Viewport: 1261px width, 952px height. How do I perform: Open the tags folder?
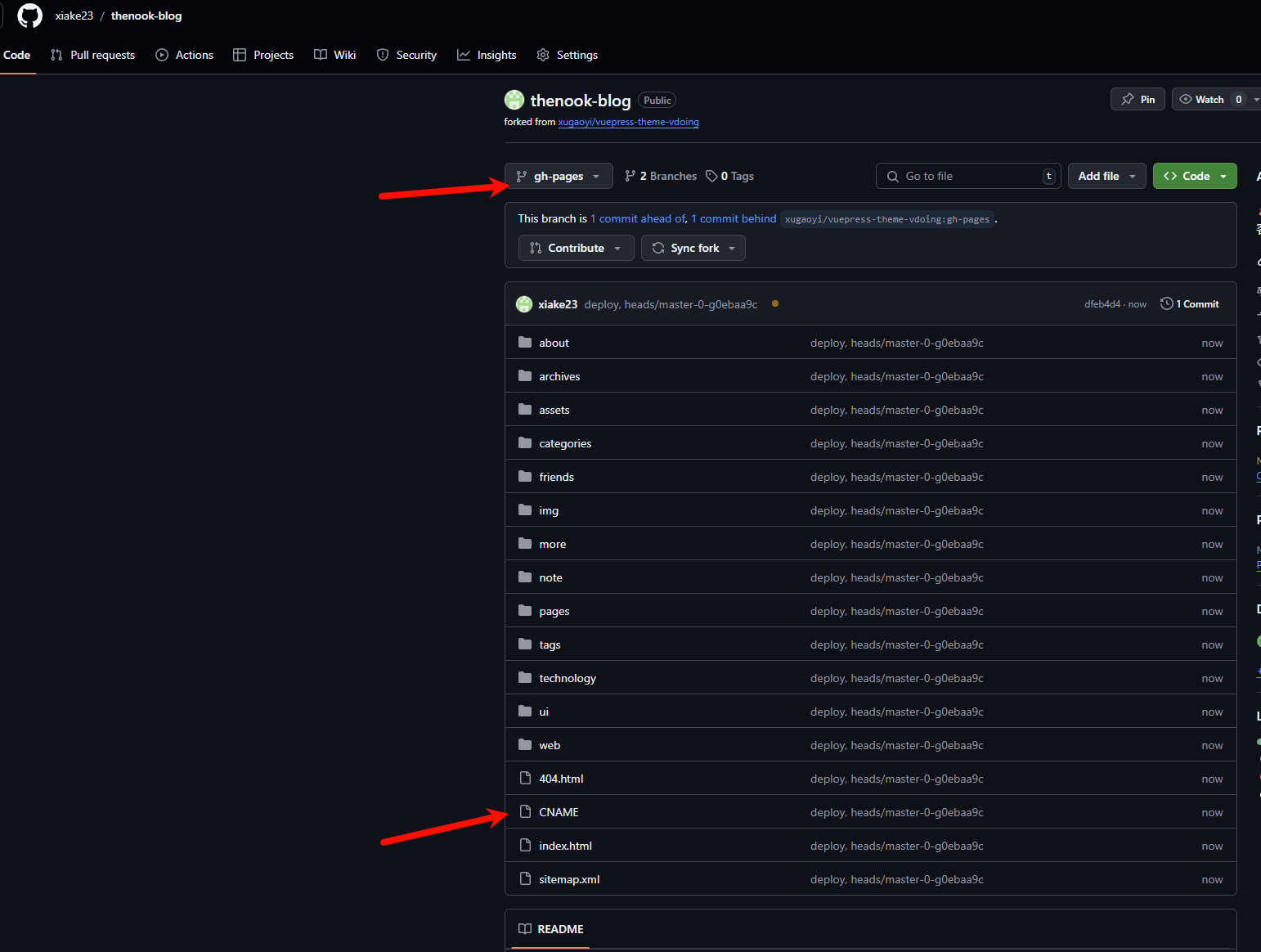(x=550, y=644)
